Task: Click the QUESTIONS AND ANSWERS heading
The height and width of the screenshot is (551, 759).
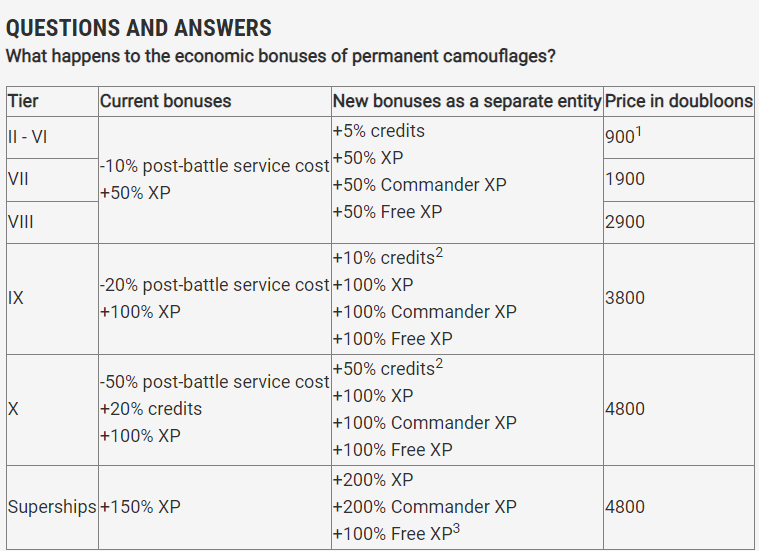Action: (x=139, y=27)
